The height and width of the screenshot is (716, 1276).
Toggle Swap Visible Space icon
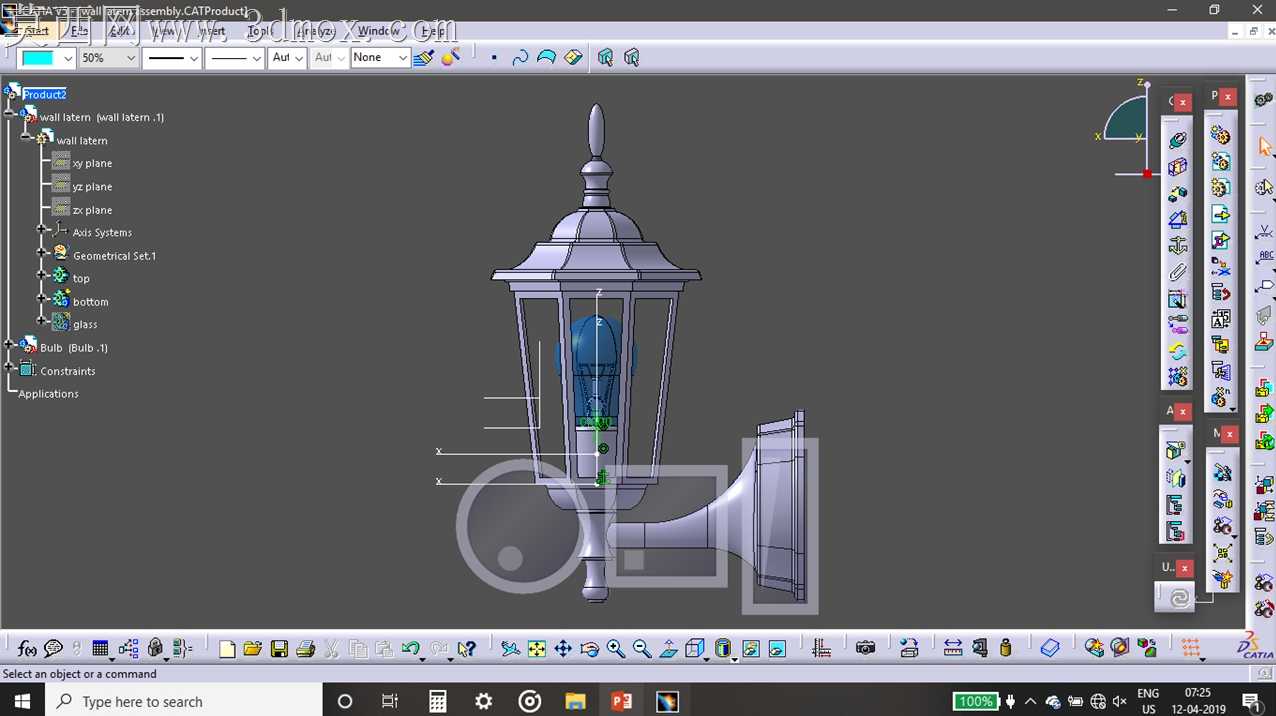777,649
